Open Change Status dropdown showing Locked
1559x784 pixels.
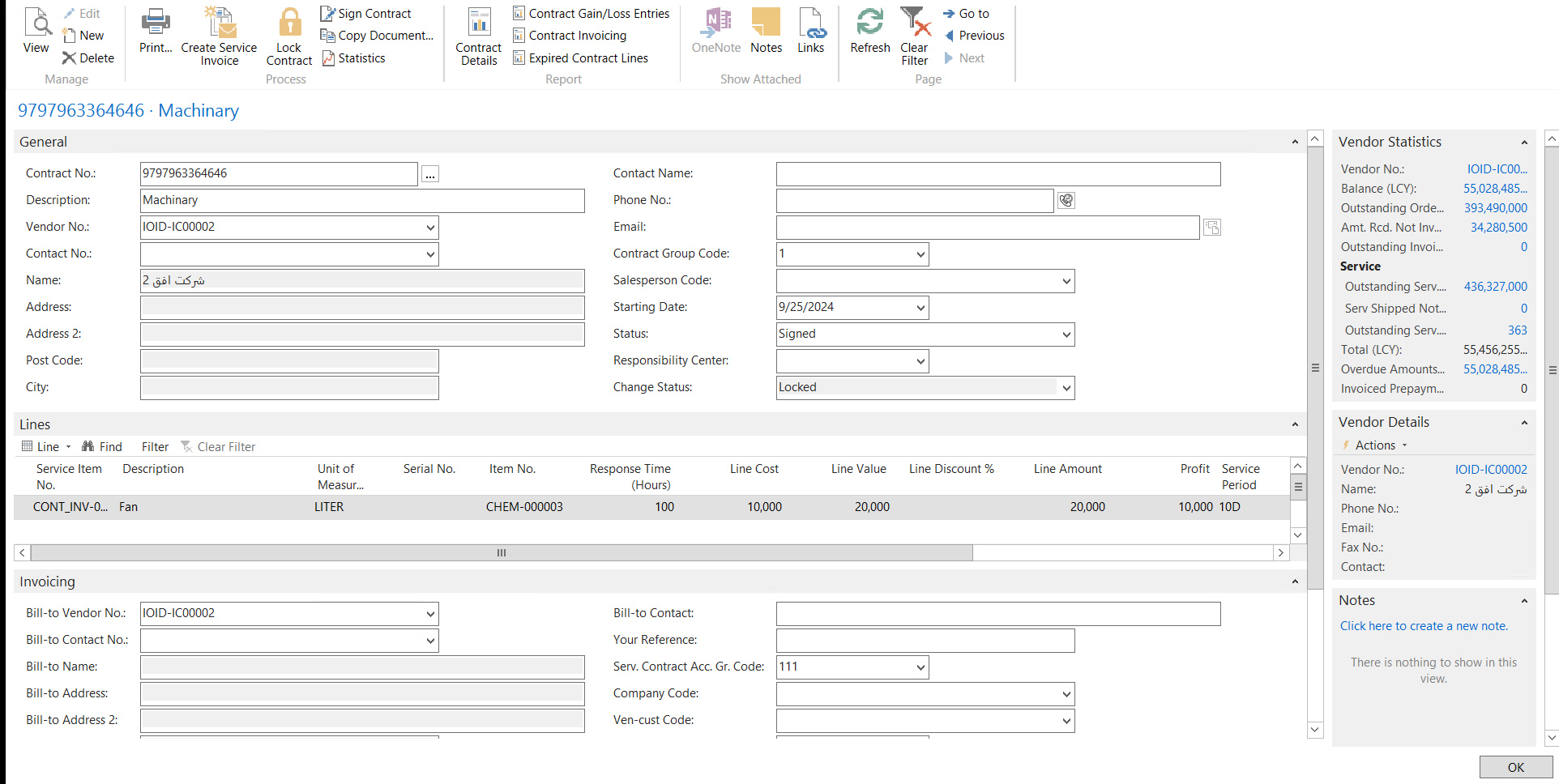(1066, 388)
